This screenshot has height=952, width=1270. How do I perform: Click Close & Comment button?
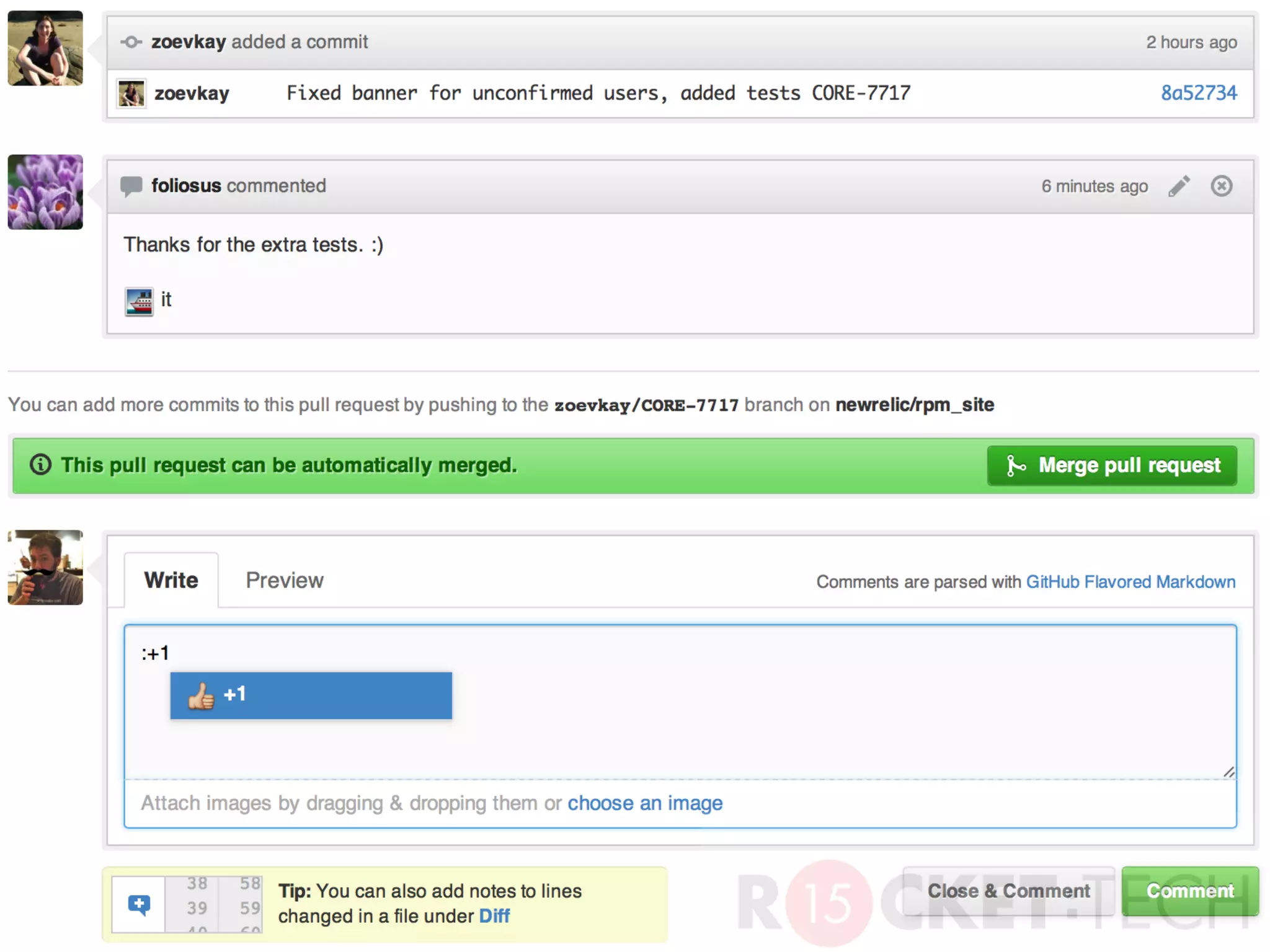coord(1008,891)
